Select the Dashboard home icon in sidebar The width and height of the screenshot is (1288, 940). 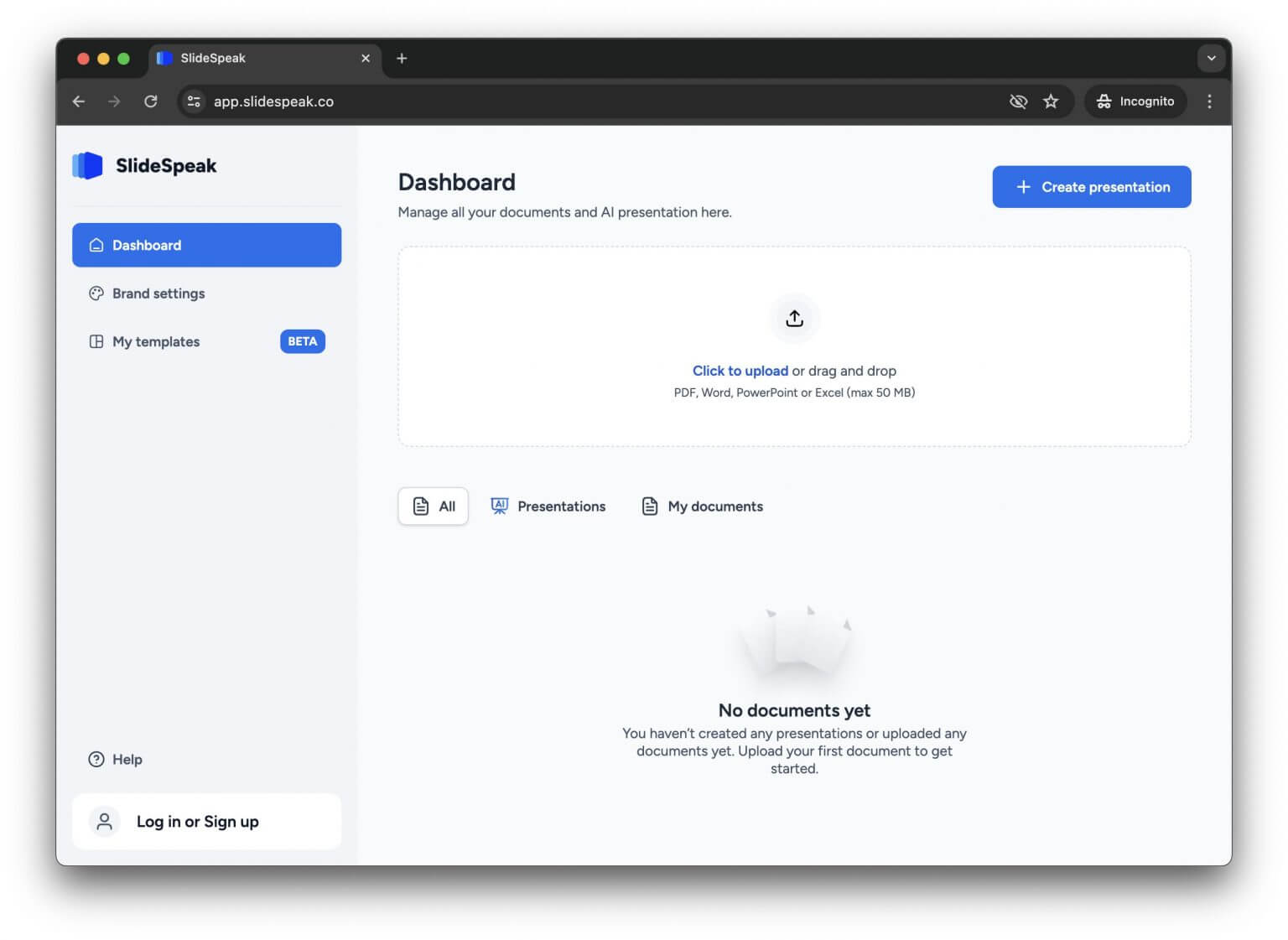[96, 245]
